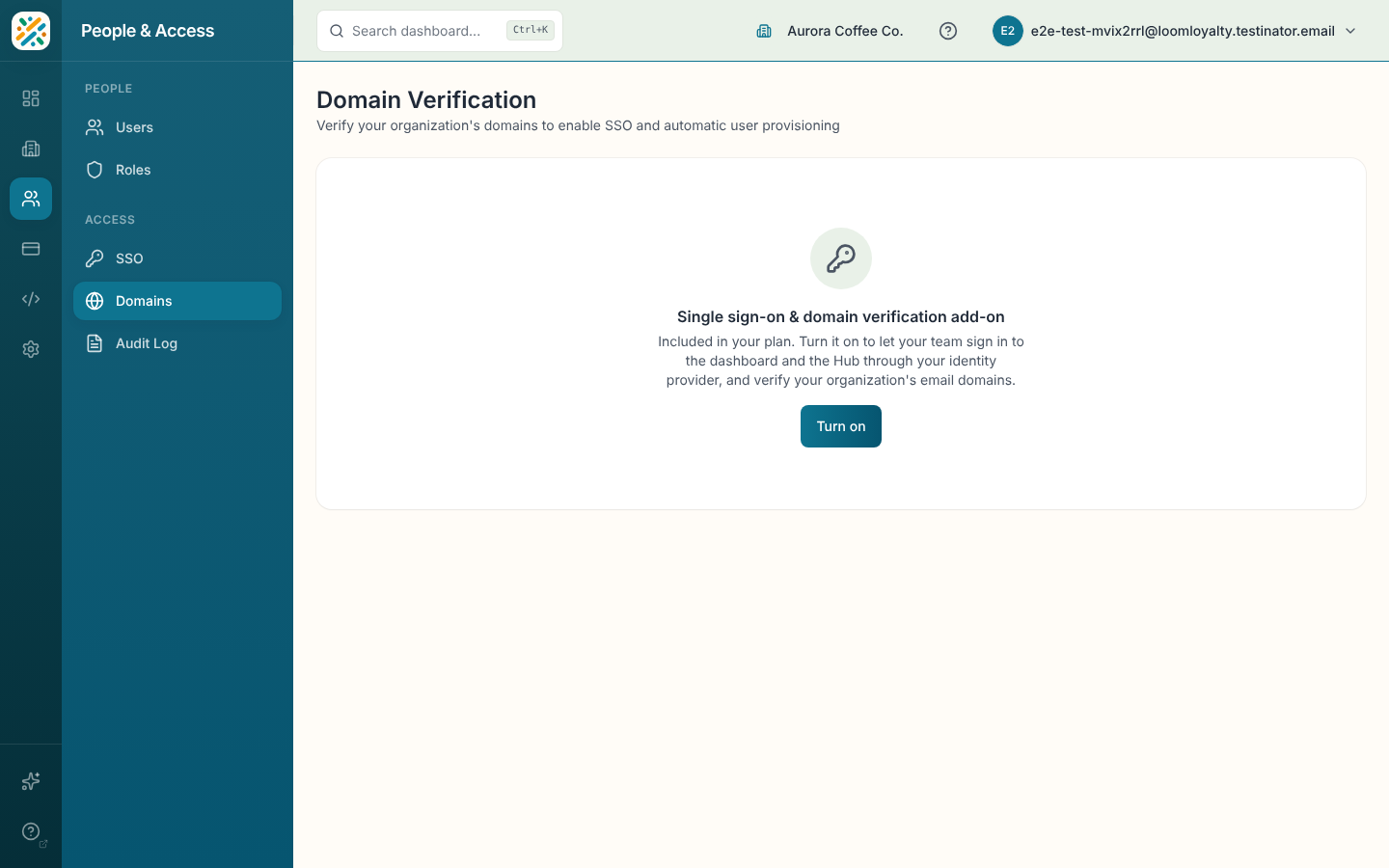This screenshot has width=1389, height=868.
Task: Open the dashboard overview grid icon
Action: click(x=31, y=98)
